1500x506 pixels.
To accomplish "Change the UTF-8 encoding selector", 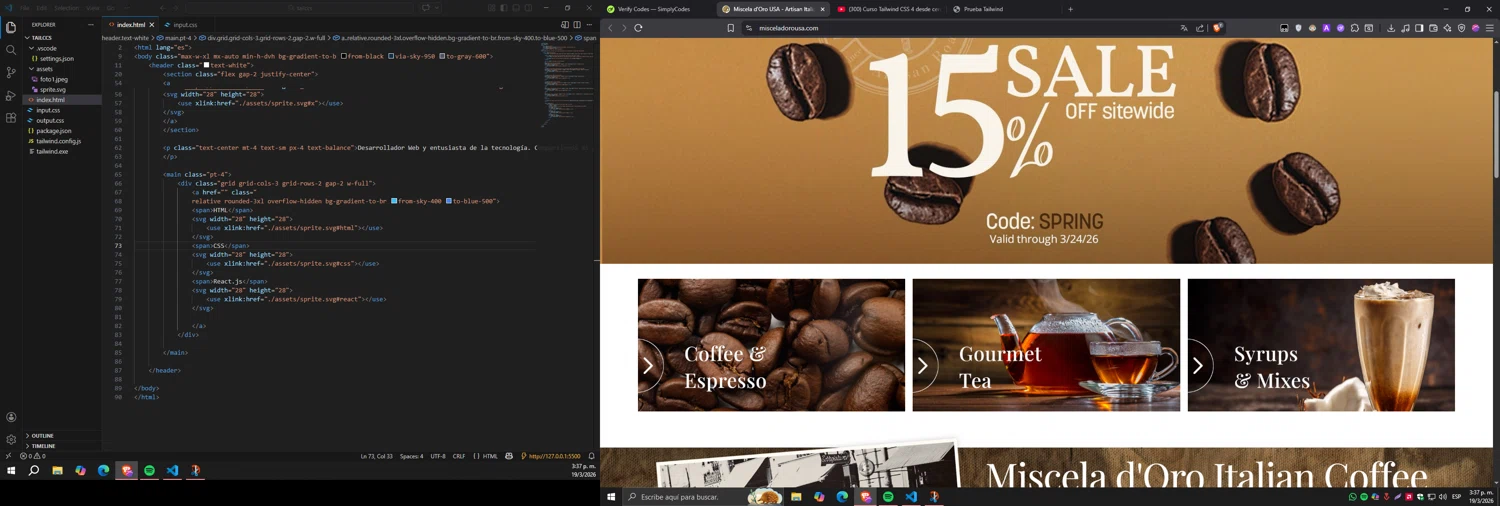I will click(438, 456).
